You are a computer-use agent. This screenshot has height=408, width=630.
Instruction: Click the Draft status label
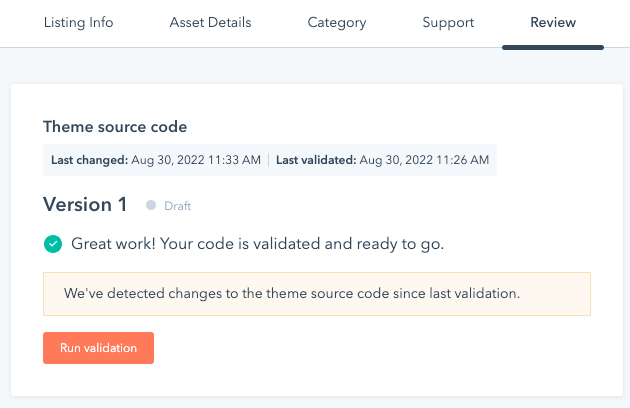pos(177,206)
